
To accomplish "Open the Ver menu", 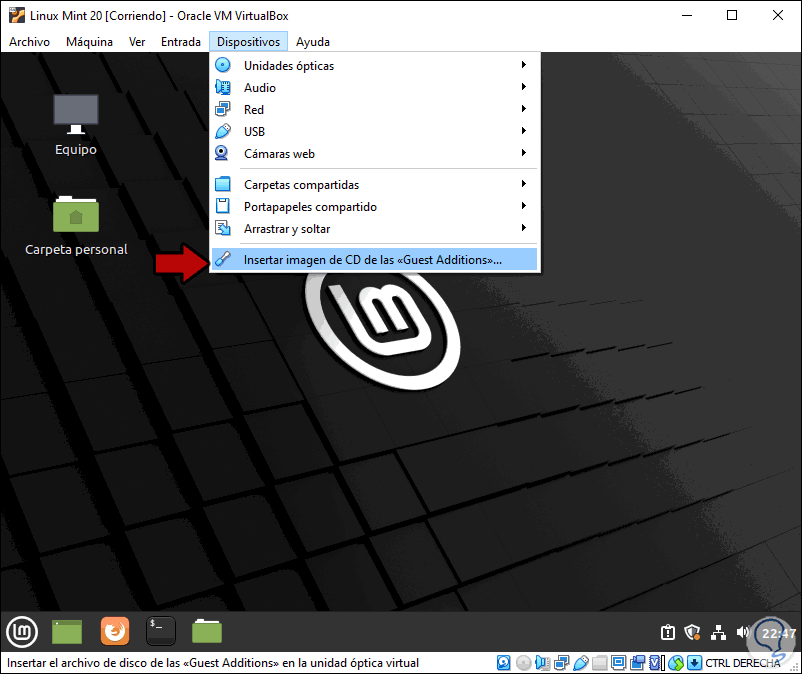I will (x=137, y=42).
